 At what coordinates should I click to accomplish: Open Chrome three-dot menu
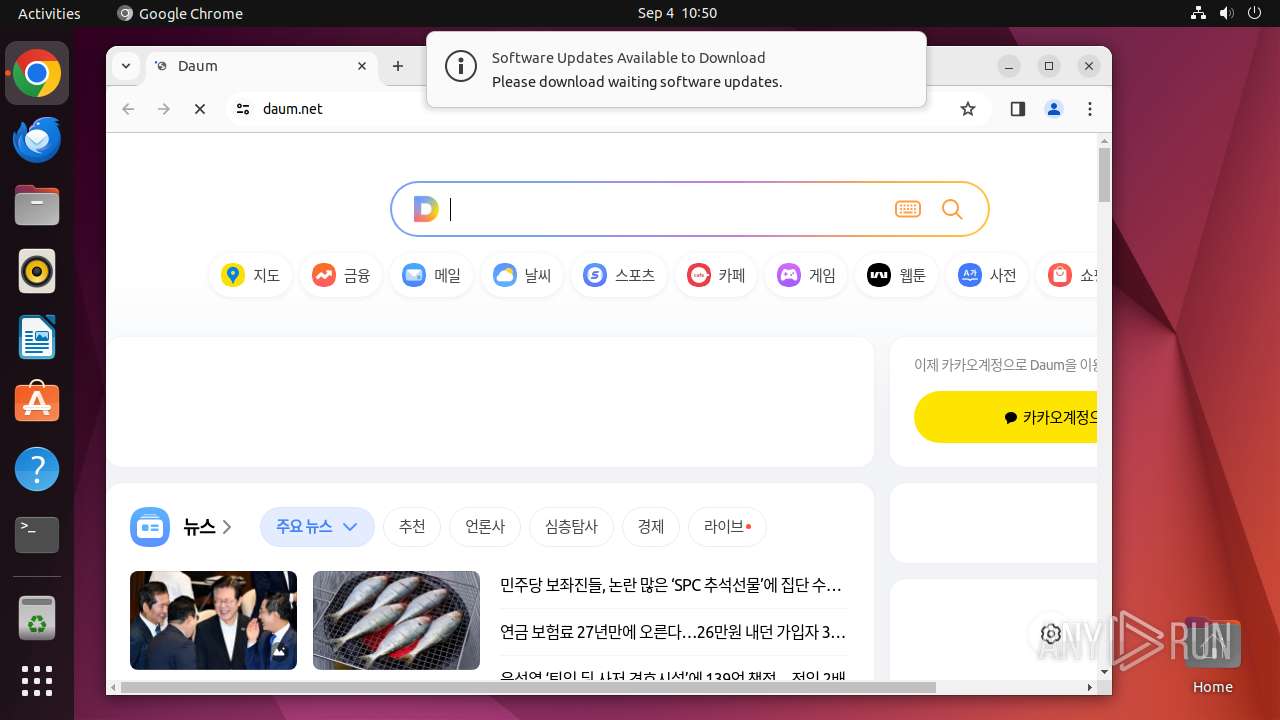[1090, 109]
